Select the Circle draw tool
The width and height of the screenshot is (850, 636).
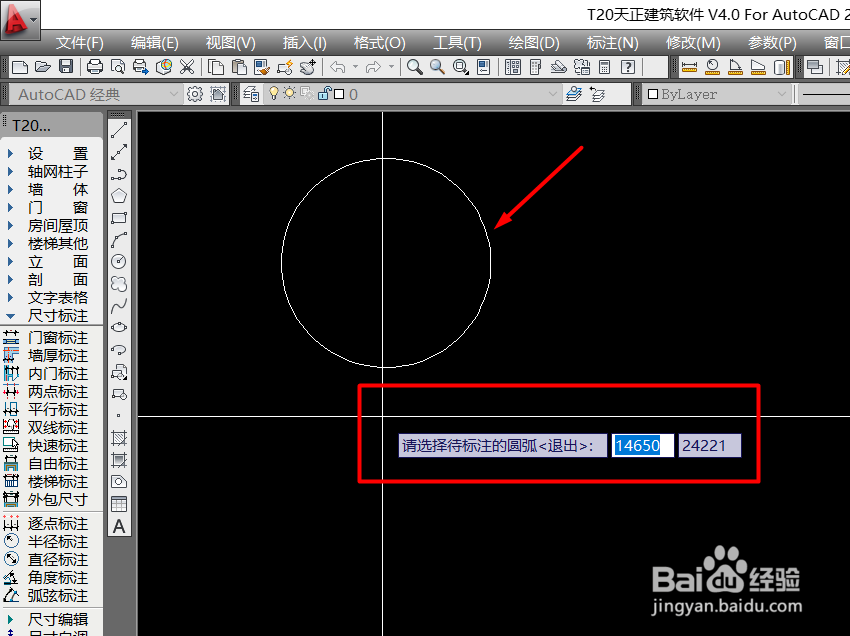point(119,261)
